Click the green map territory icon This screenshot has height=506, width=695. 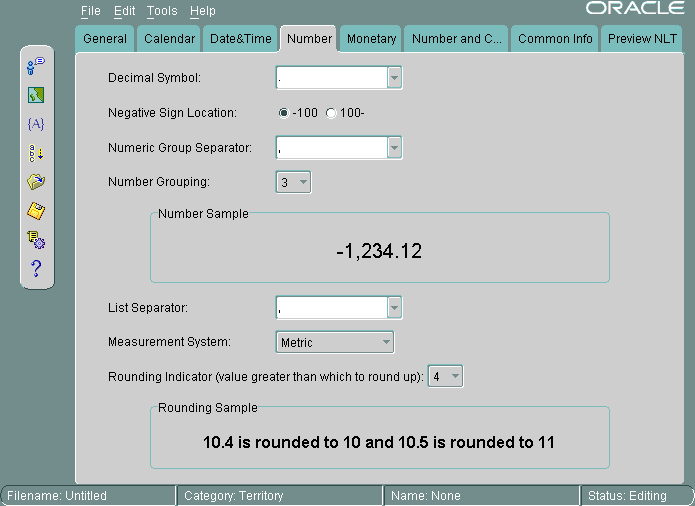point(36,95)
